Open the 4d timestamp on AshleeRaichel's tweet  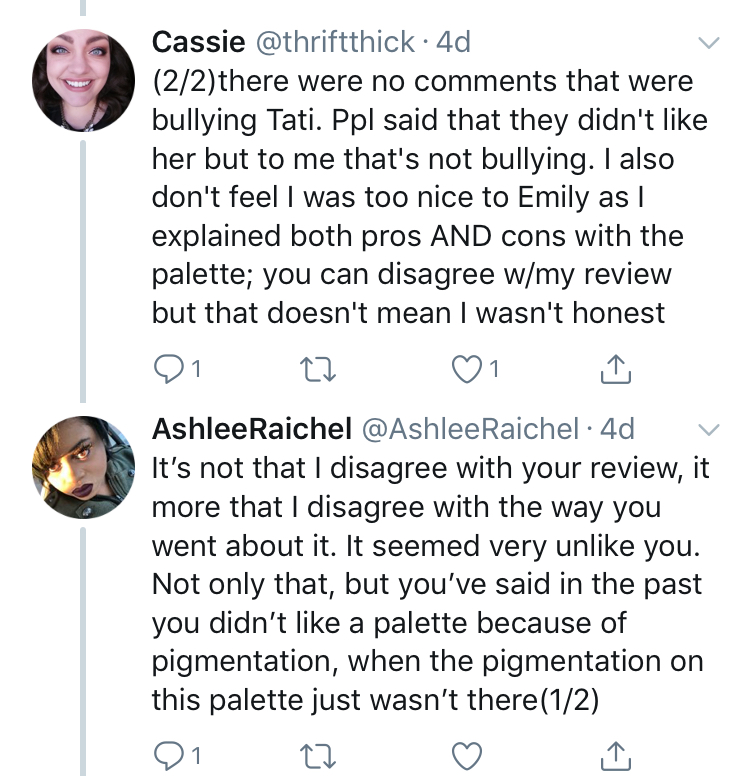click(x=615, y=429)
